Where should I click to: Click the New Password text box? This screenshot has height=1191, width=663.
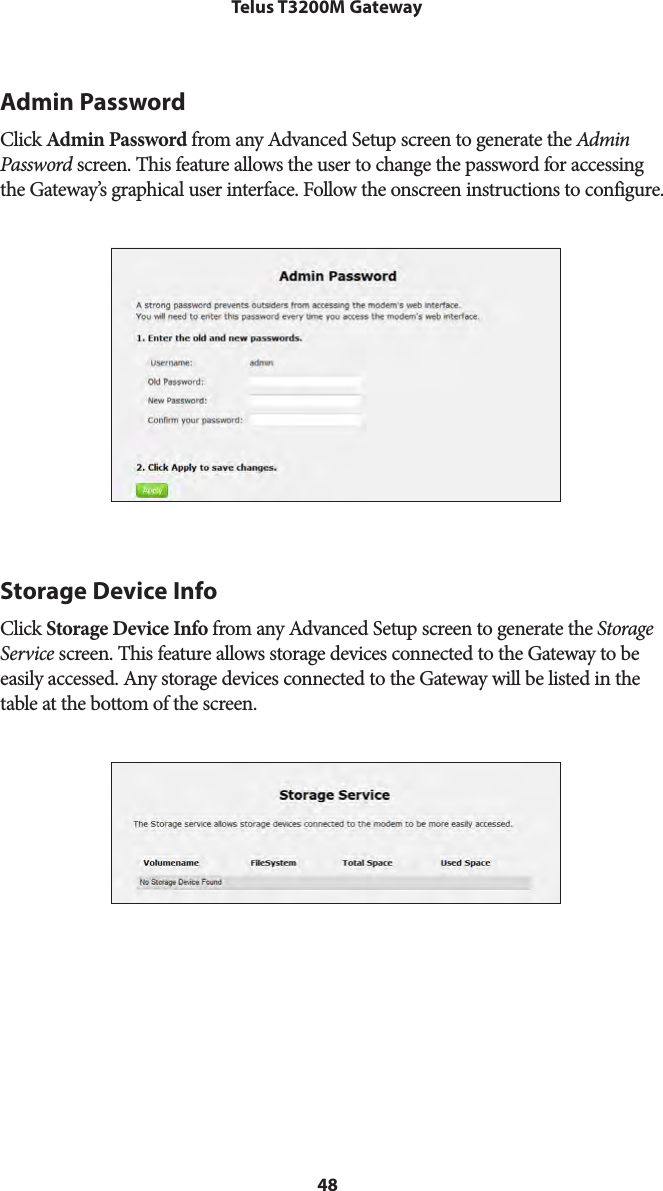[x=305, y=401]
